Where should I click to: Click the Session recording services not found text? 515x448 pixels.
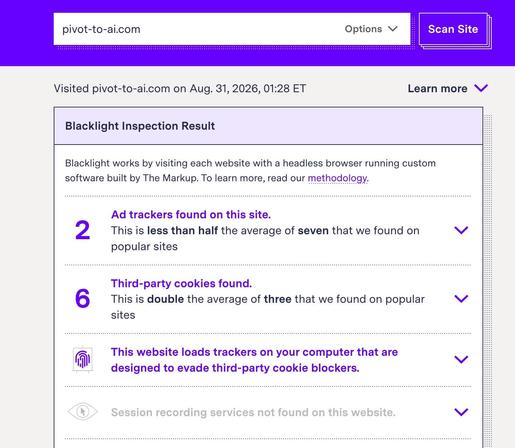click(x=253, y=412)
